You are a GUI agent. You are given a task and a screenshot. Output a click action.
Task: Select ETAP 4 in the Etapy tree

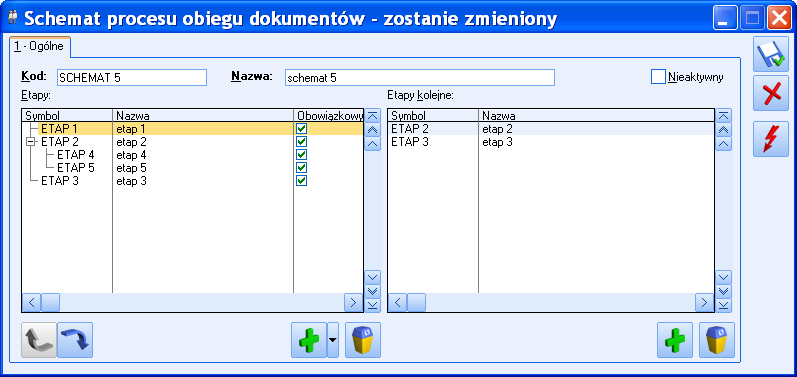pos(75,155)
